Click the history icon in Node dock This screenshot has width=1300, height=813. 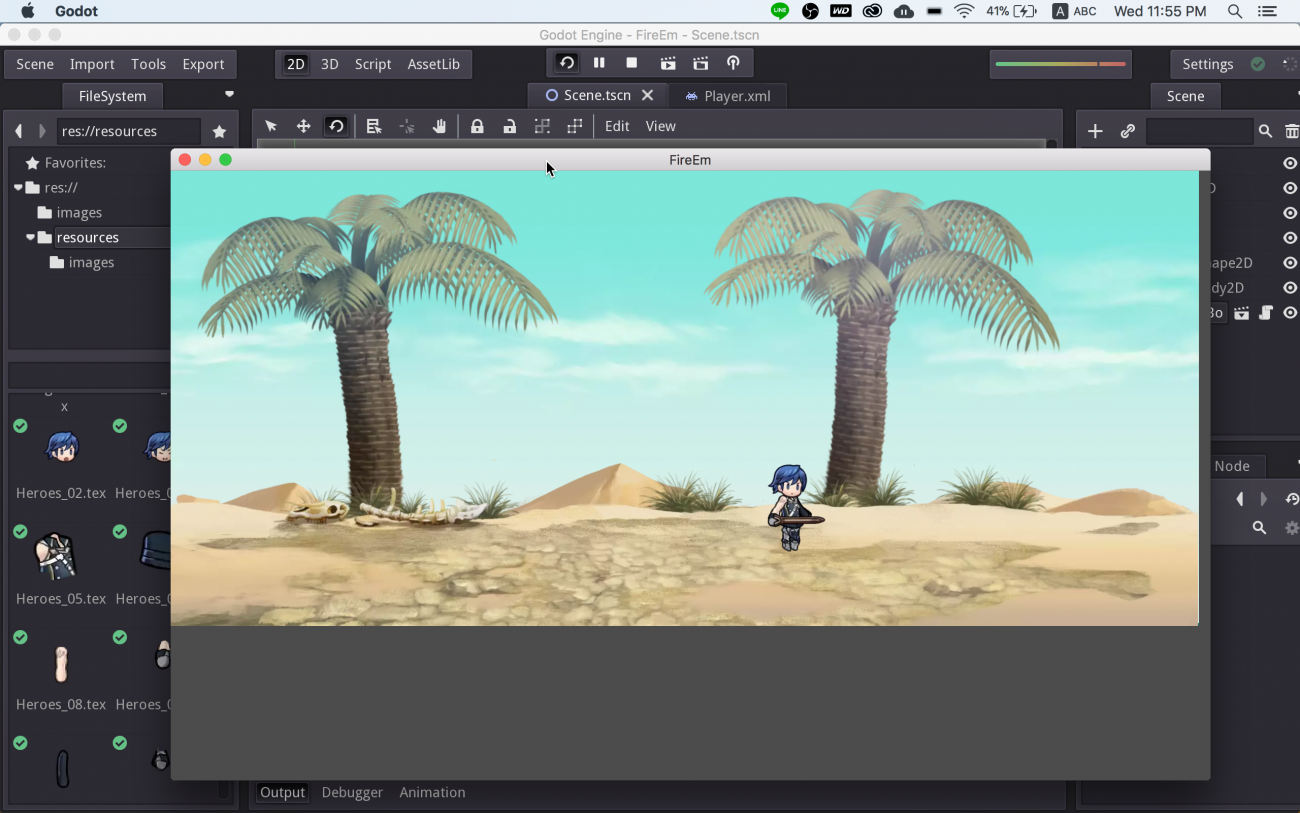pyautogui.click(x=1292, y=499)
